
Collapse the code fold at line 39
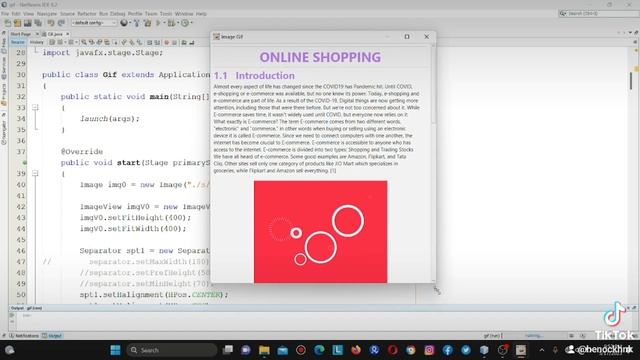point(35,173)
